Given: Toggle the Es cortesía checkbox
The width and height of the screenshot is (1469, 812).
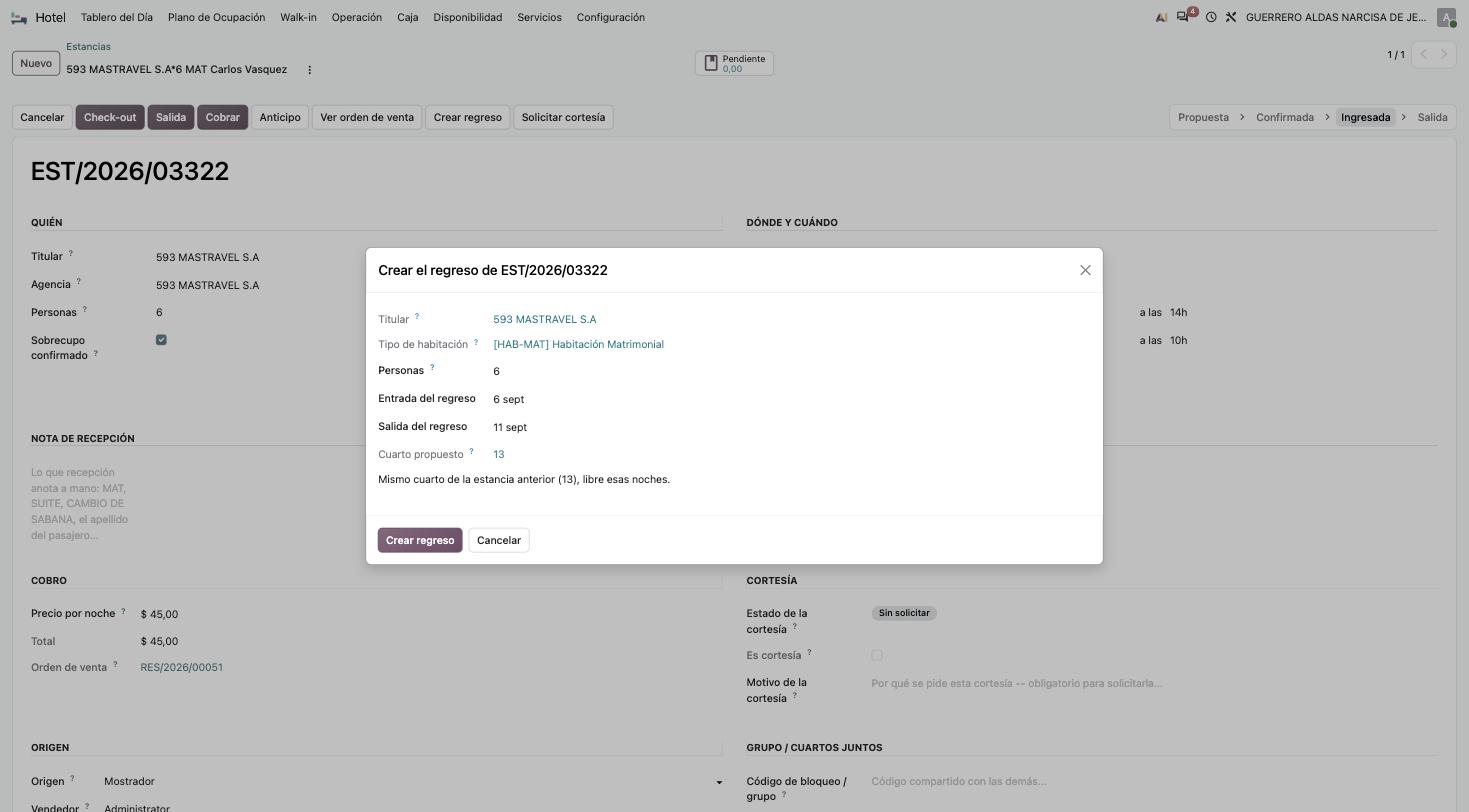Looking at the screenshot, I should pyautogui.click(x=877, y=656).
